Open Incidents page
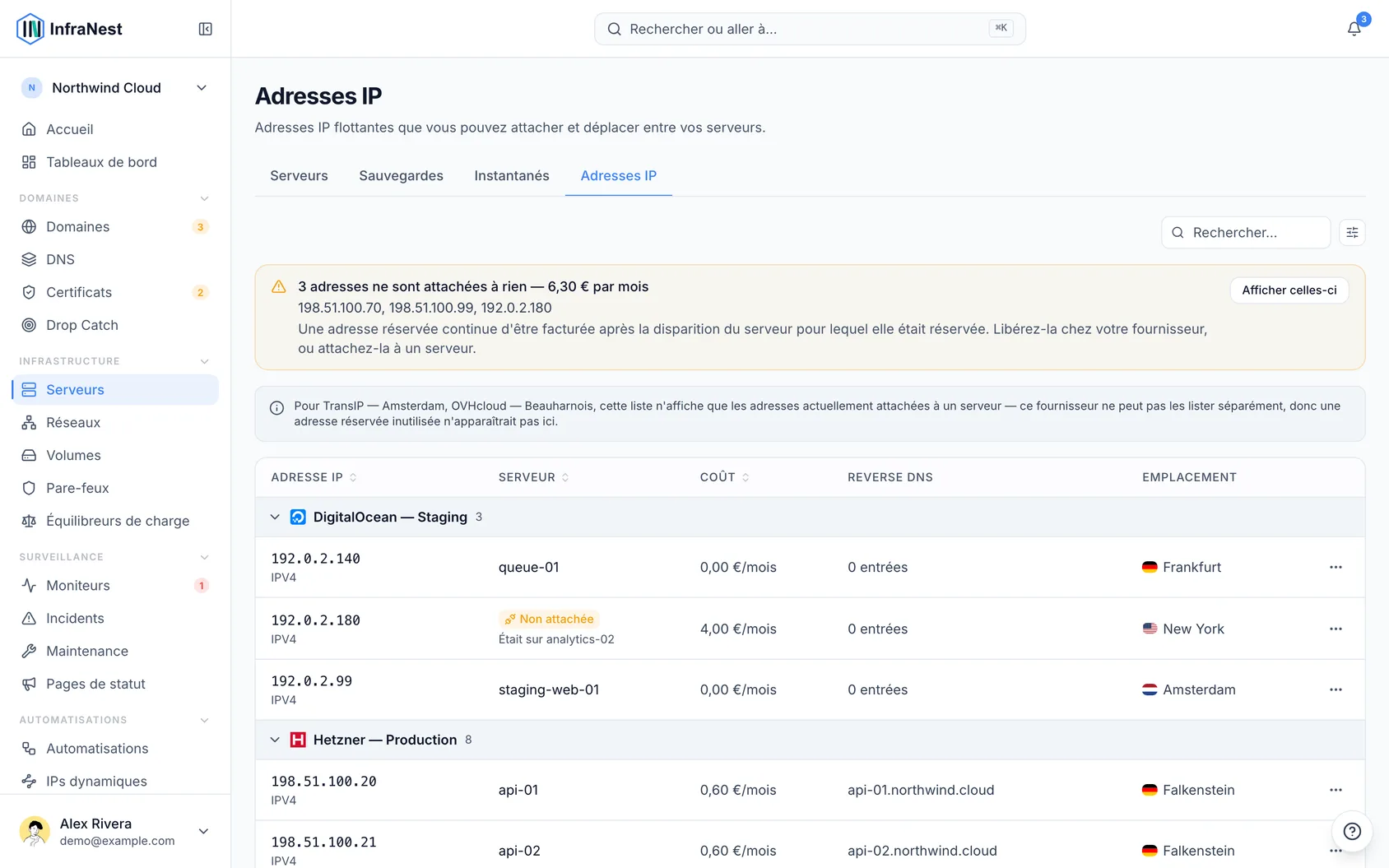Image resolution: width=1389 pixels, height=868 pixels. 115,618
